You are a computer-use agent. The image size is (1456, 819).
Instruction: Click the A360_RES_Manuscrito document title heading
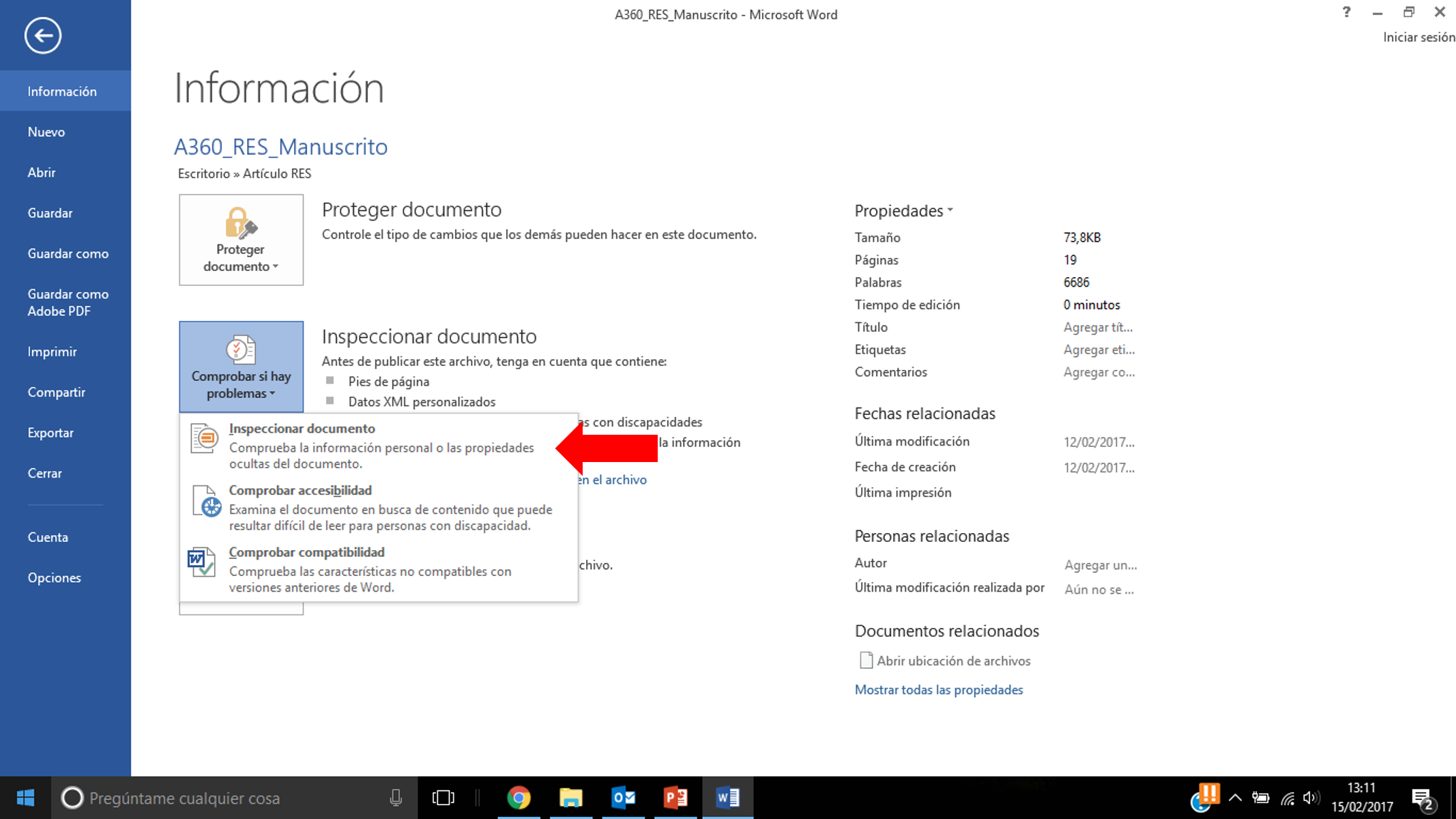pos(280,147)
